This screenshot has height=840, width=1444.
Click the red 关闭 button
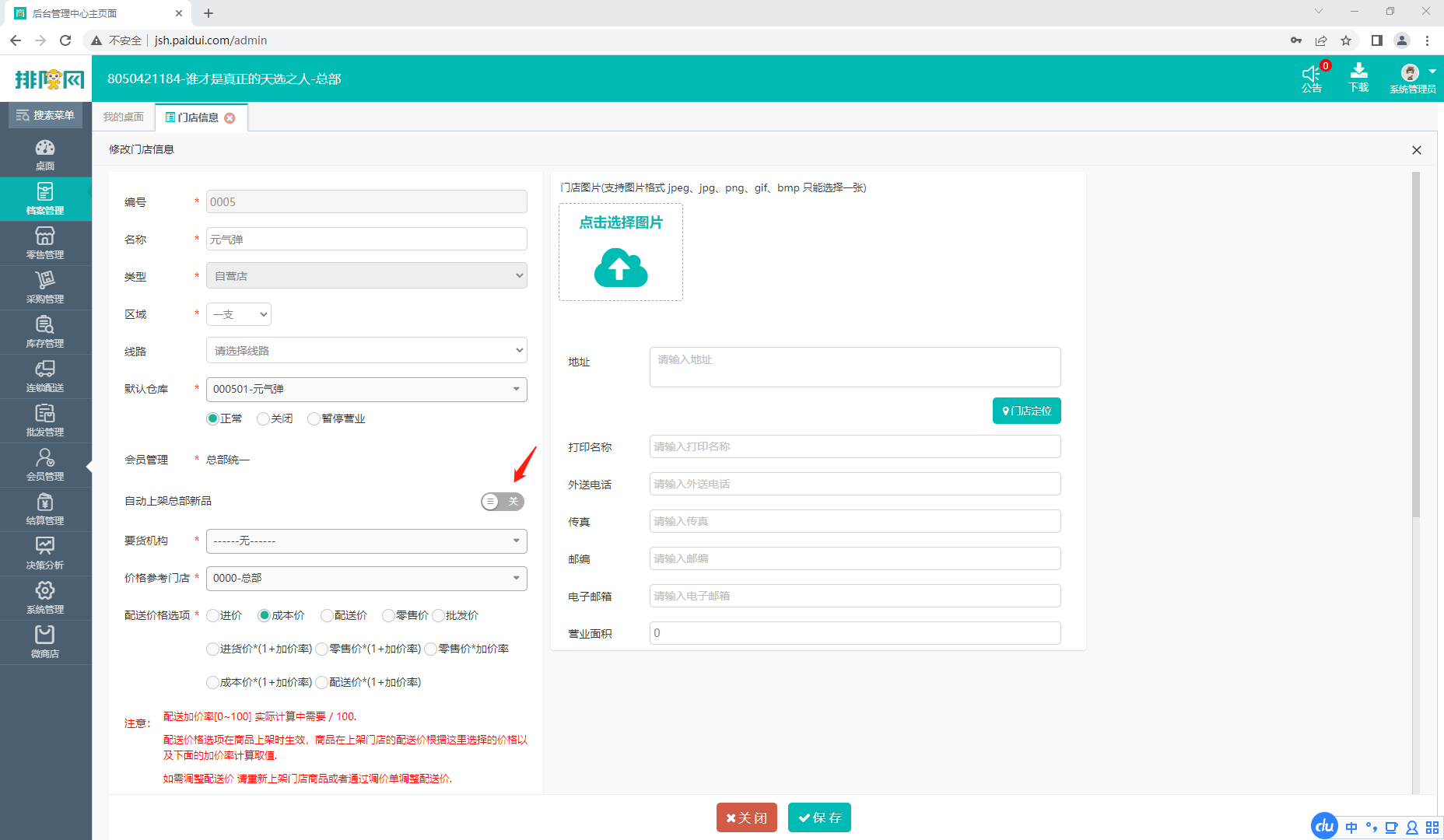coord(747,817)
